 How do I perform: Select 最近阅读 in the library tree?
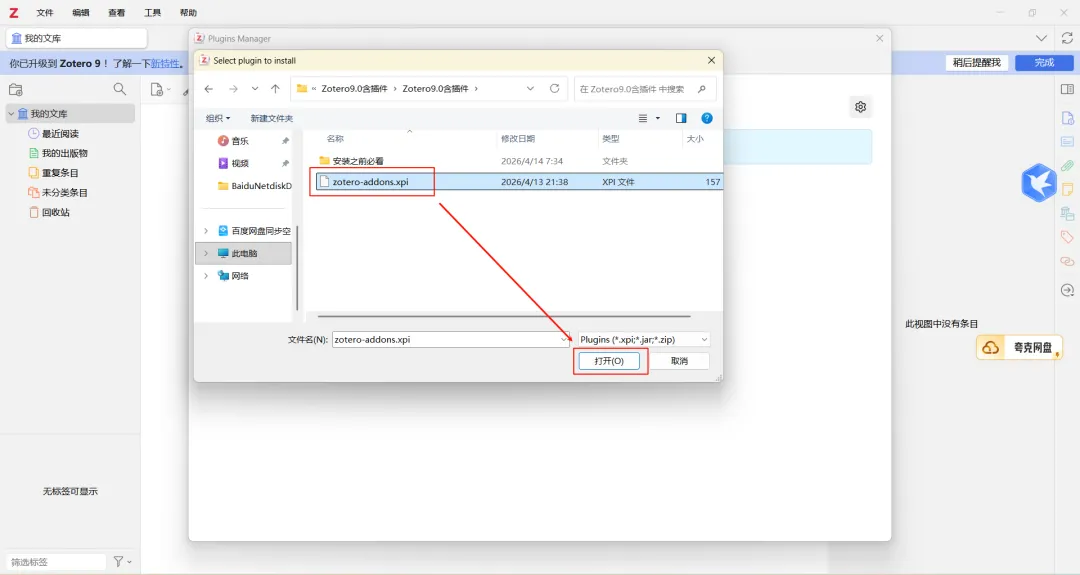(x=60, y=134)
